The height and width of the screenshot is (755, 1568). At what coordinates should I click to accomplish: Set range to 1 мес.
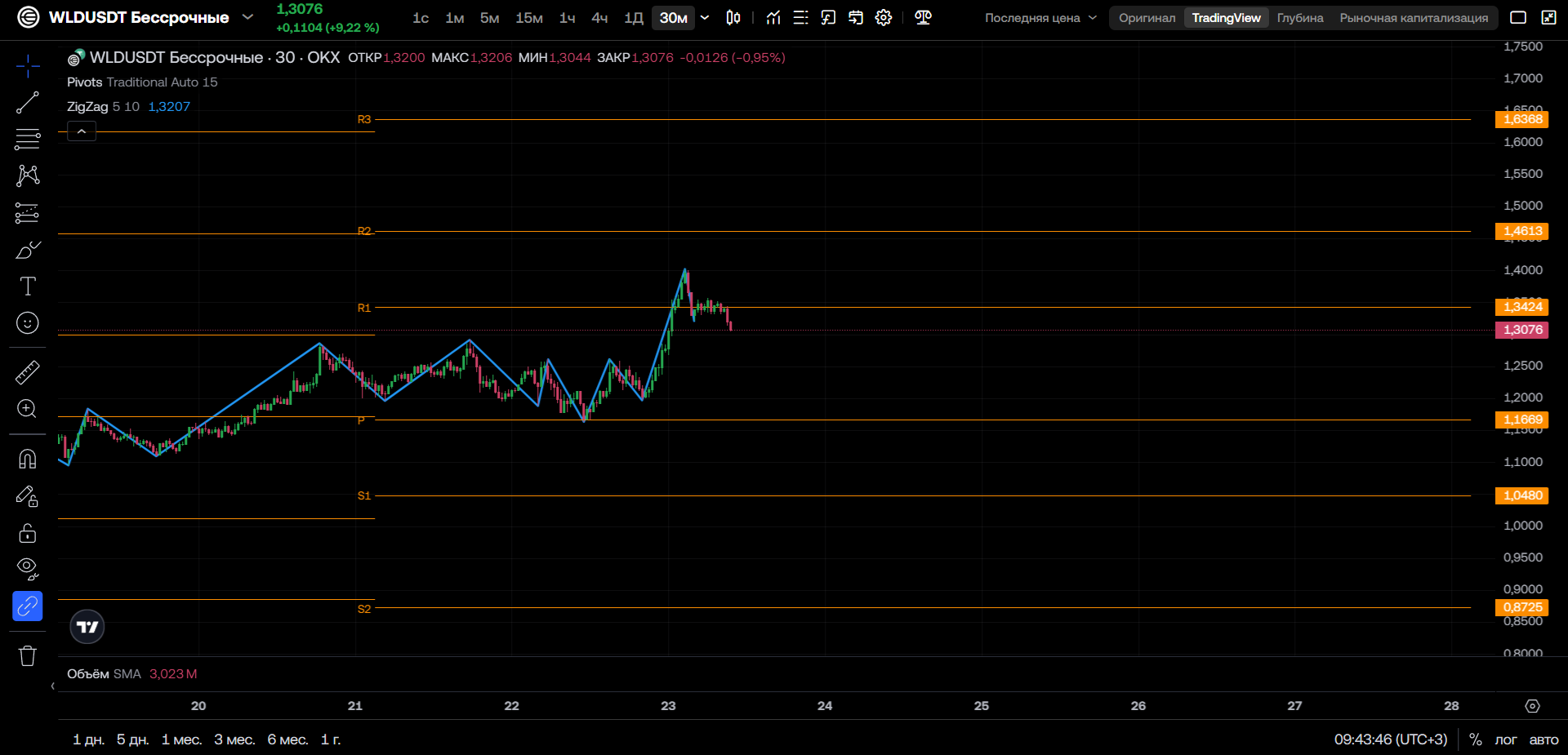coord(181,739)
